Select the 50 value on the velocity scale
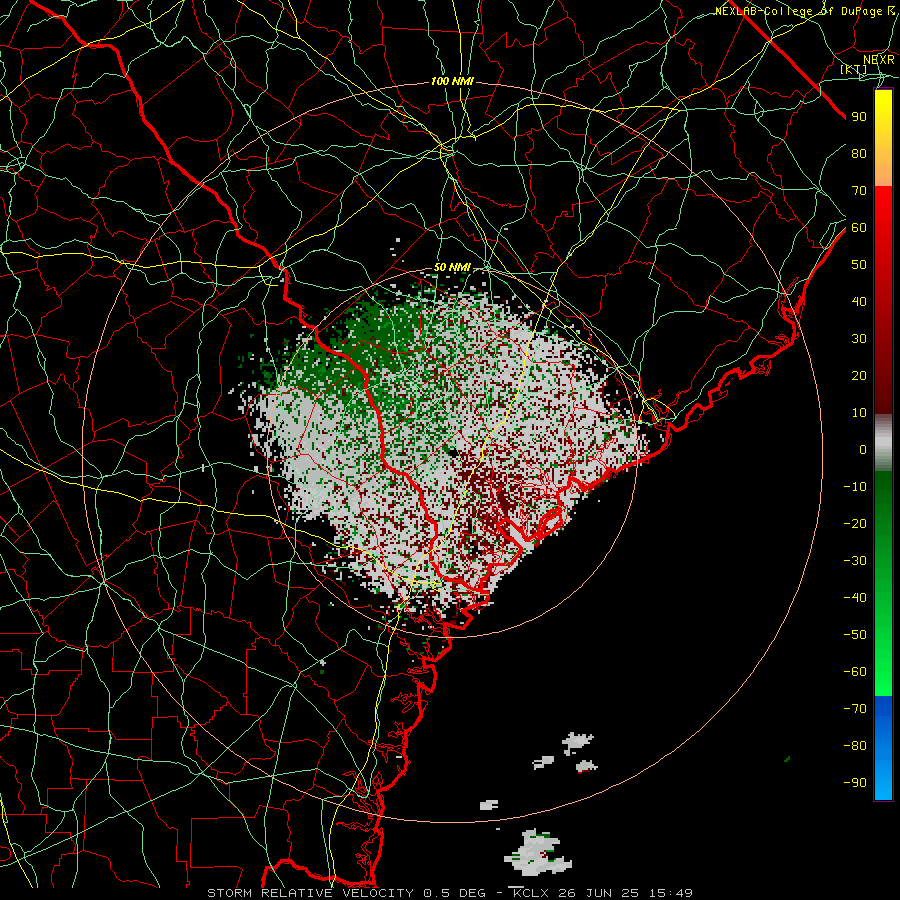The width and height of the screenshot is (900, 900). [859, 265]
